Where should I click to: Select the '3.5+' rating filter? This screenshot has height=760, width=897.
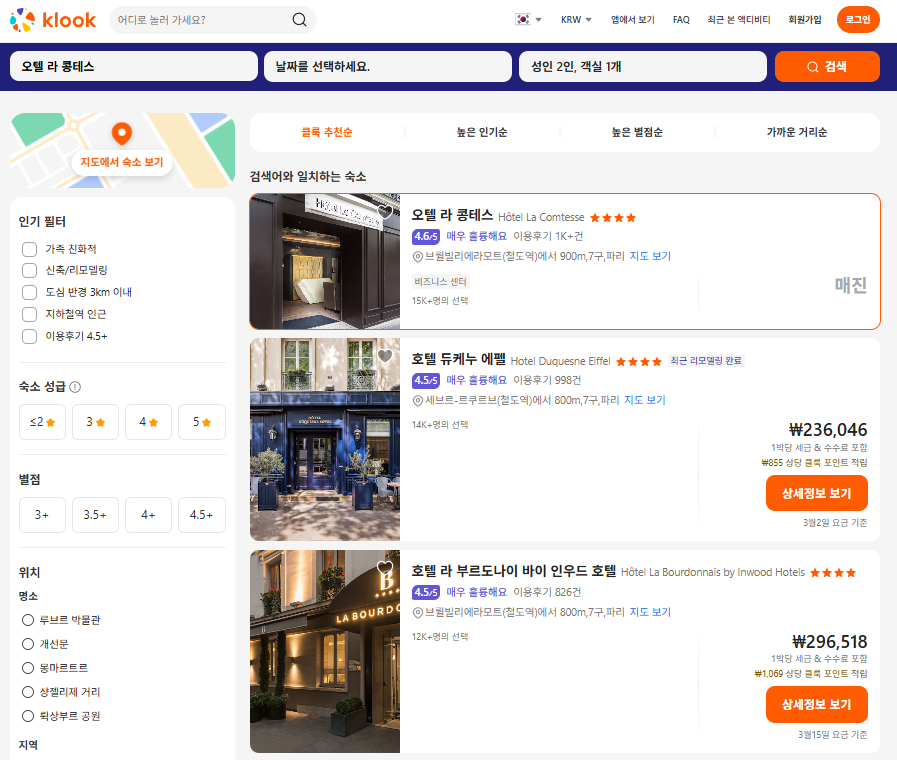96,515
